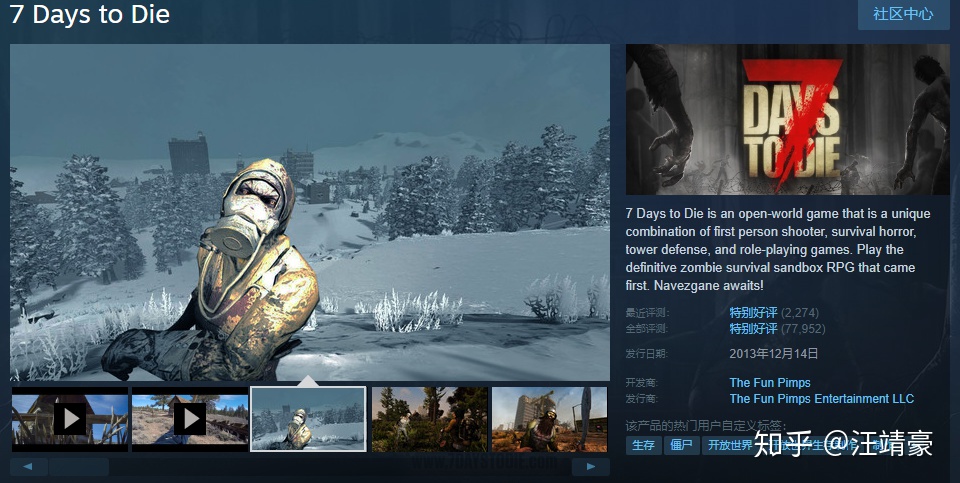Open developer The Fun Pimps link
This screenshot has height=483, width=960.
(770, 383)
